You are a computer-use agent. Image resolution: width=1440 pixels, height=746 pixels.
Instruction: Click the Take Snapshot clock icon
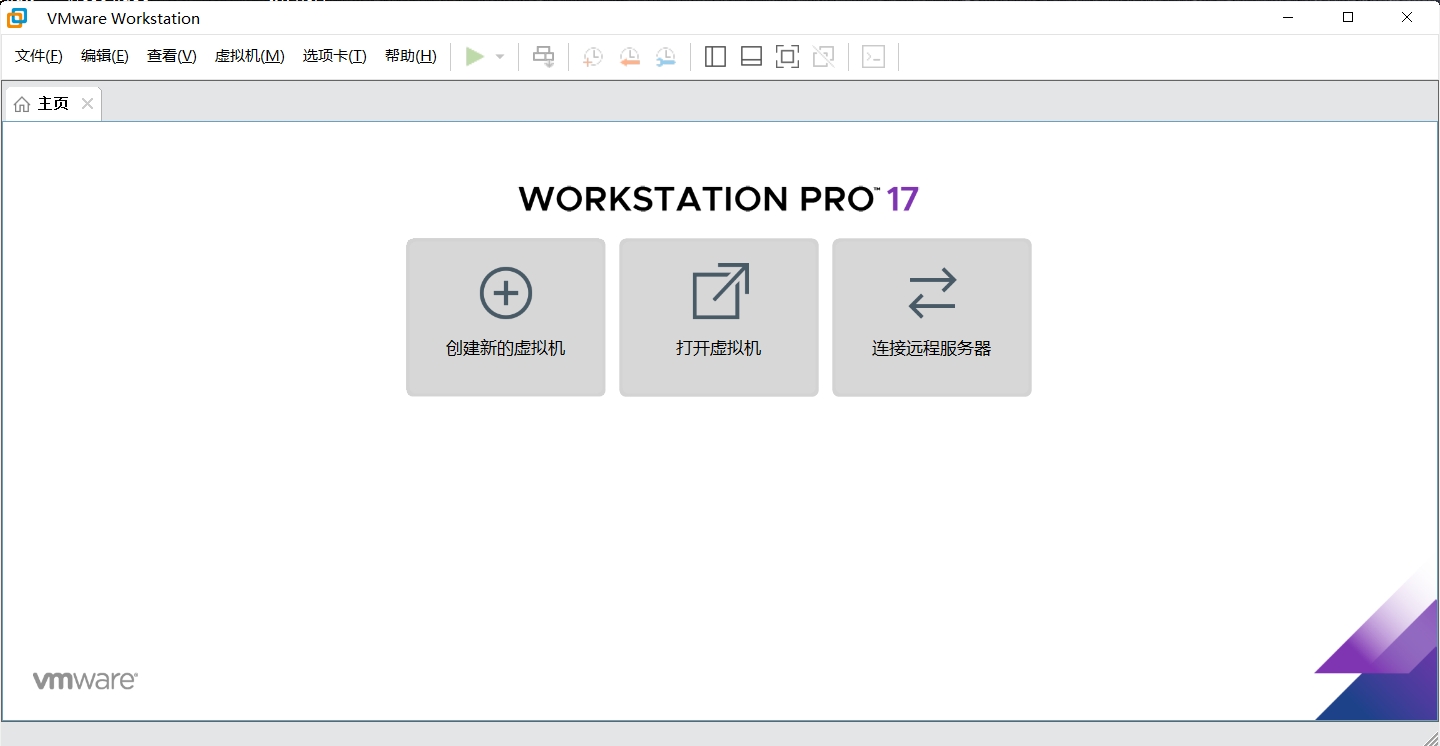coord(593,57)
